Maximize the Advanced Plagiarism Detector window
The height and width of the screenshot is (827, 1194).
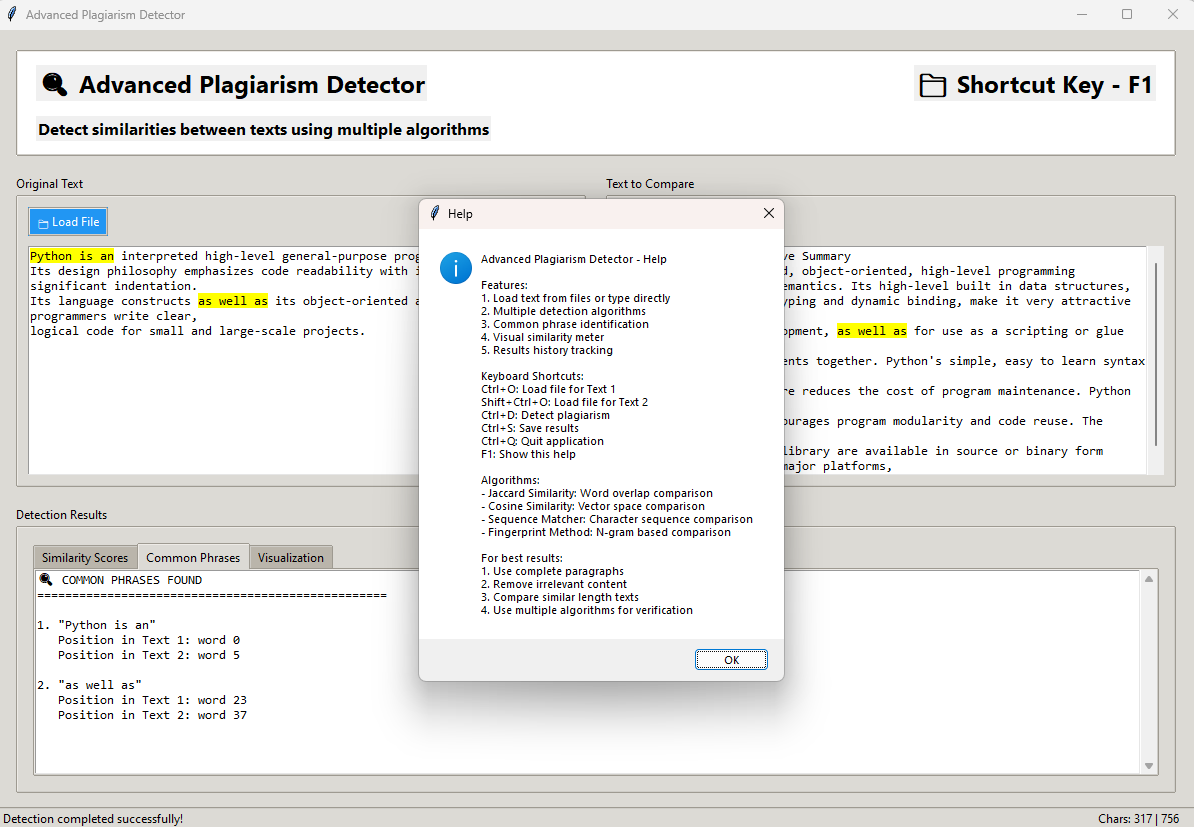click(x=1127, y=15)
